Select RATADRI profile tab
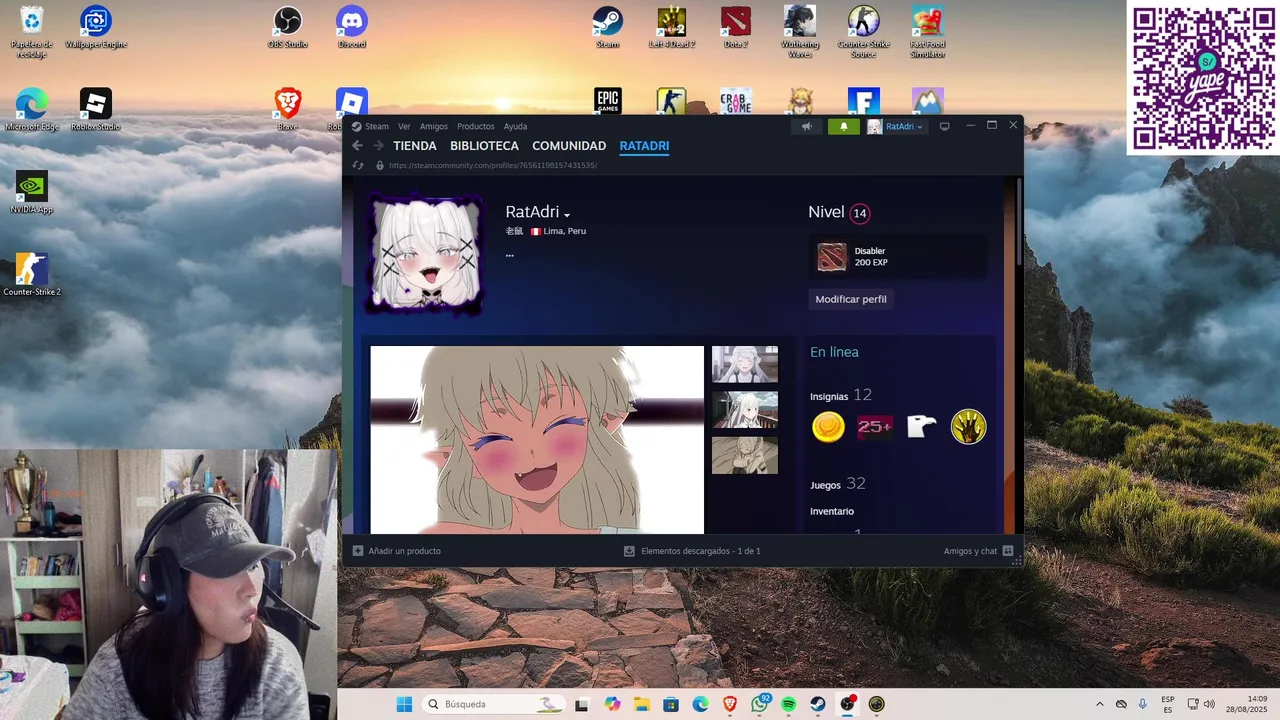 tap(644, 146)
